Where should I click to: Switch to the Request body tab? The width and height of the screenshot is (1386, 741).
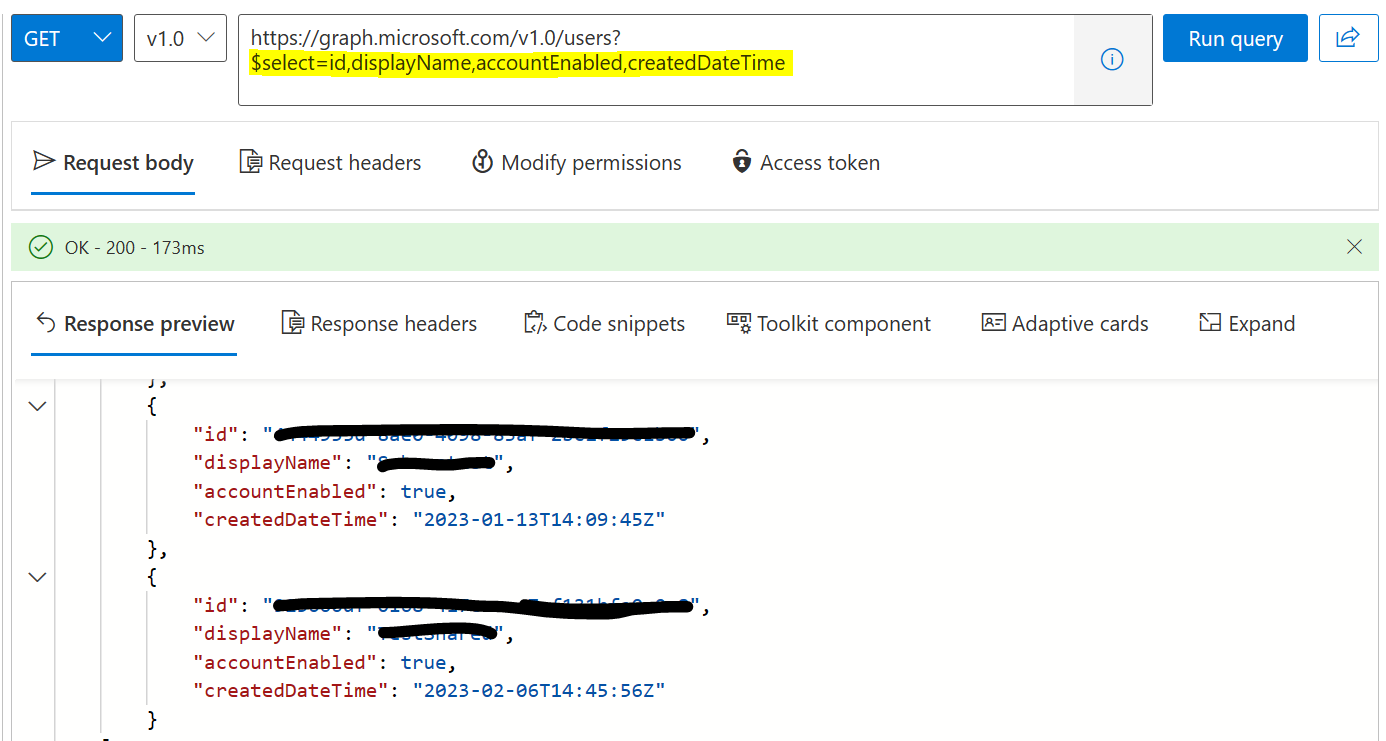[113, 163]
